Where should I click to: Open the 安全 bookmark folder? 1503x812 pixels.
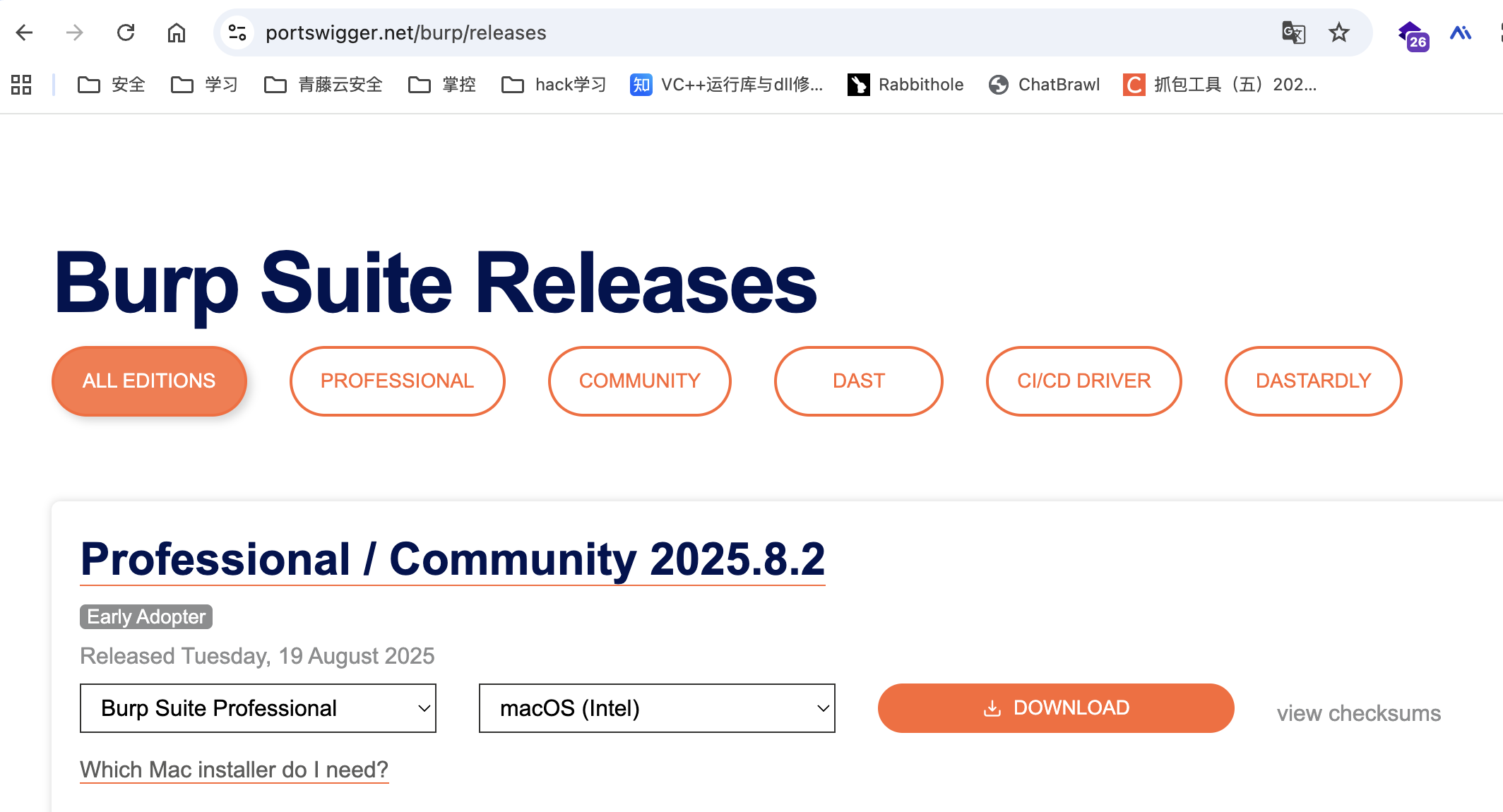[x=111, y=85]
